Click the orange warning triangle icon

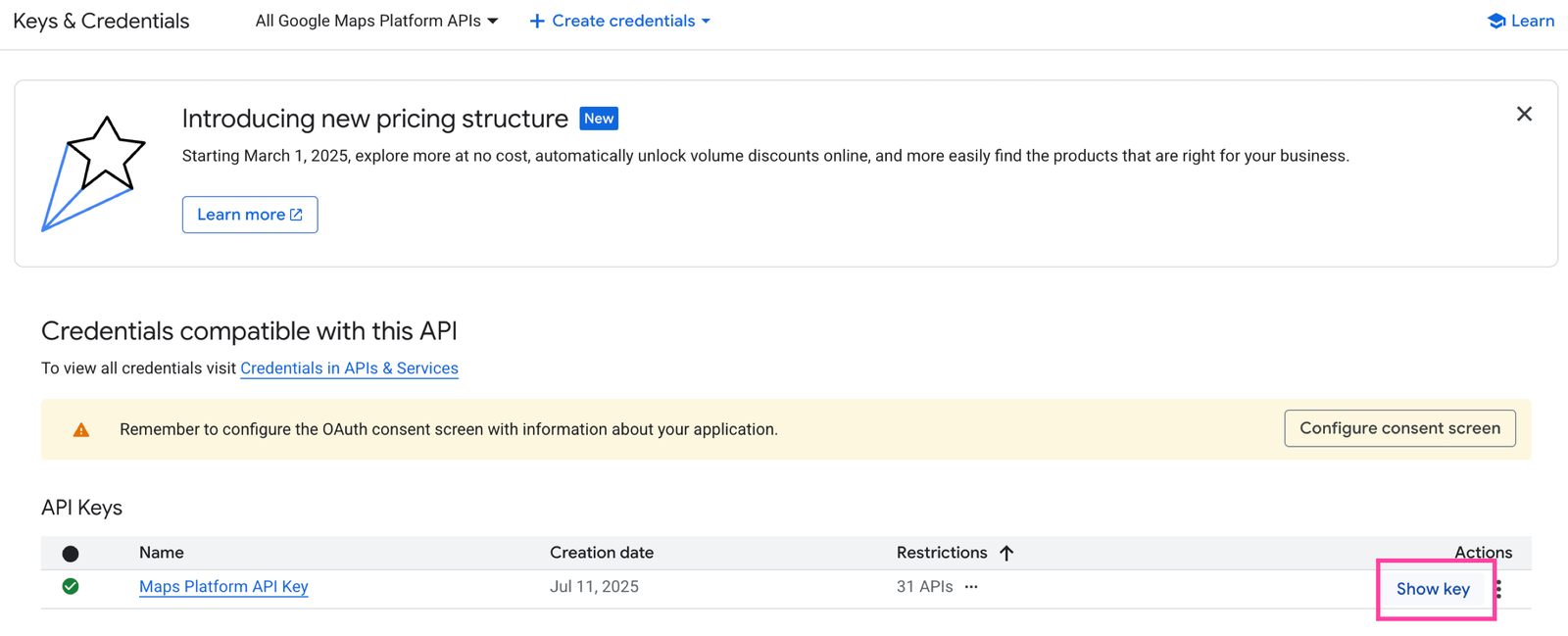[81, 430]
